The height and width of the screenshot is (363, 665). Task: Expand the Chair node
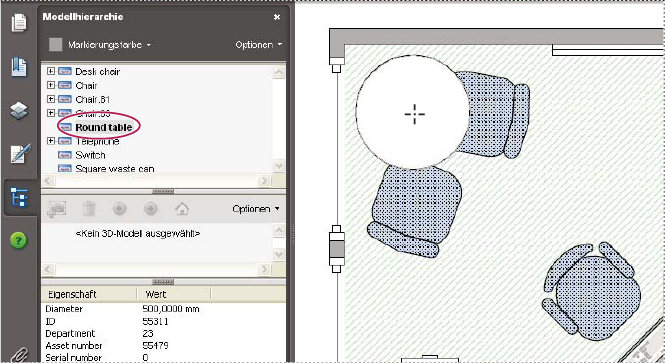click(51, 85)
